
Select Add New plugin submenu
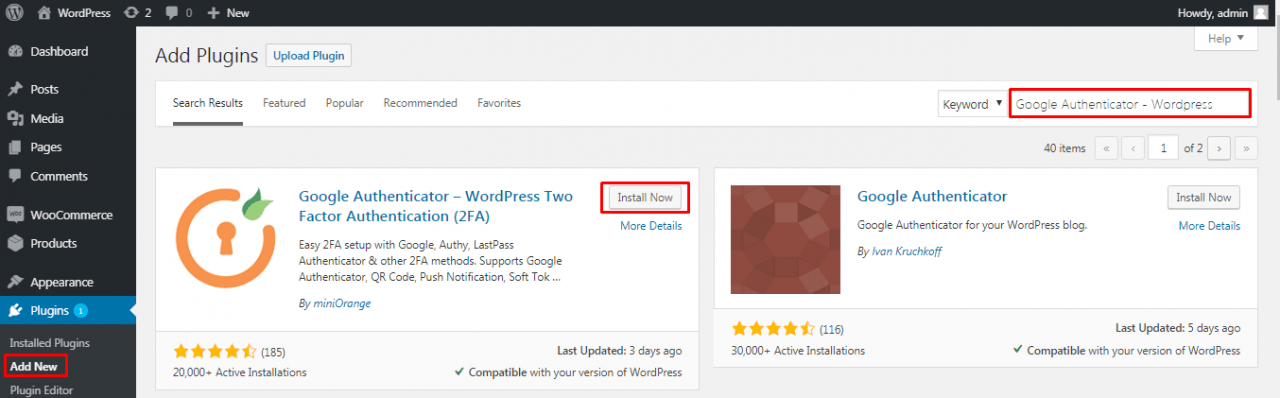point(34,367)
